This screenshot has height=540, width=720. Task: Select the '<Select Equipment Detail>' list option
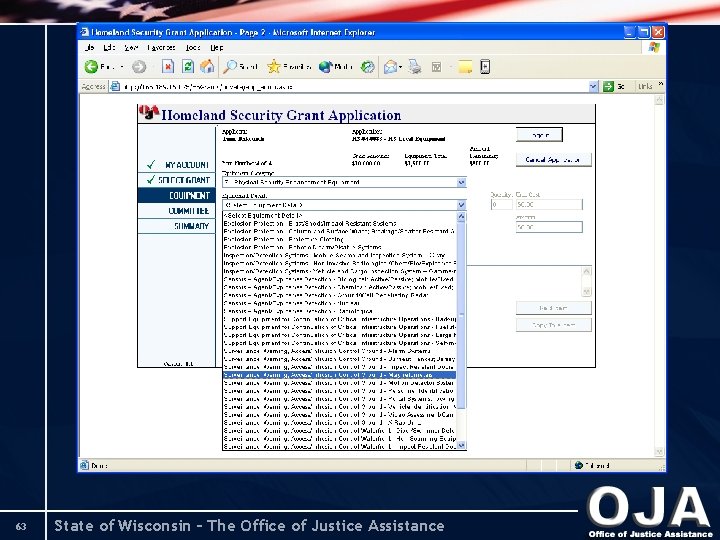[x=339, y=215]
